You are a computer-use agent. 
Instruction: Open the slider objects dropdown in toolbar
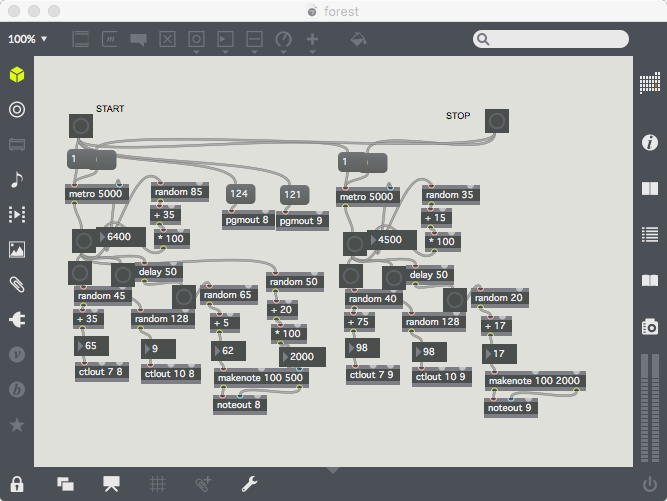pos(254,42)
